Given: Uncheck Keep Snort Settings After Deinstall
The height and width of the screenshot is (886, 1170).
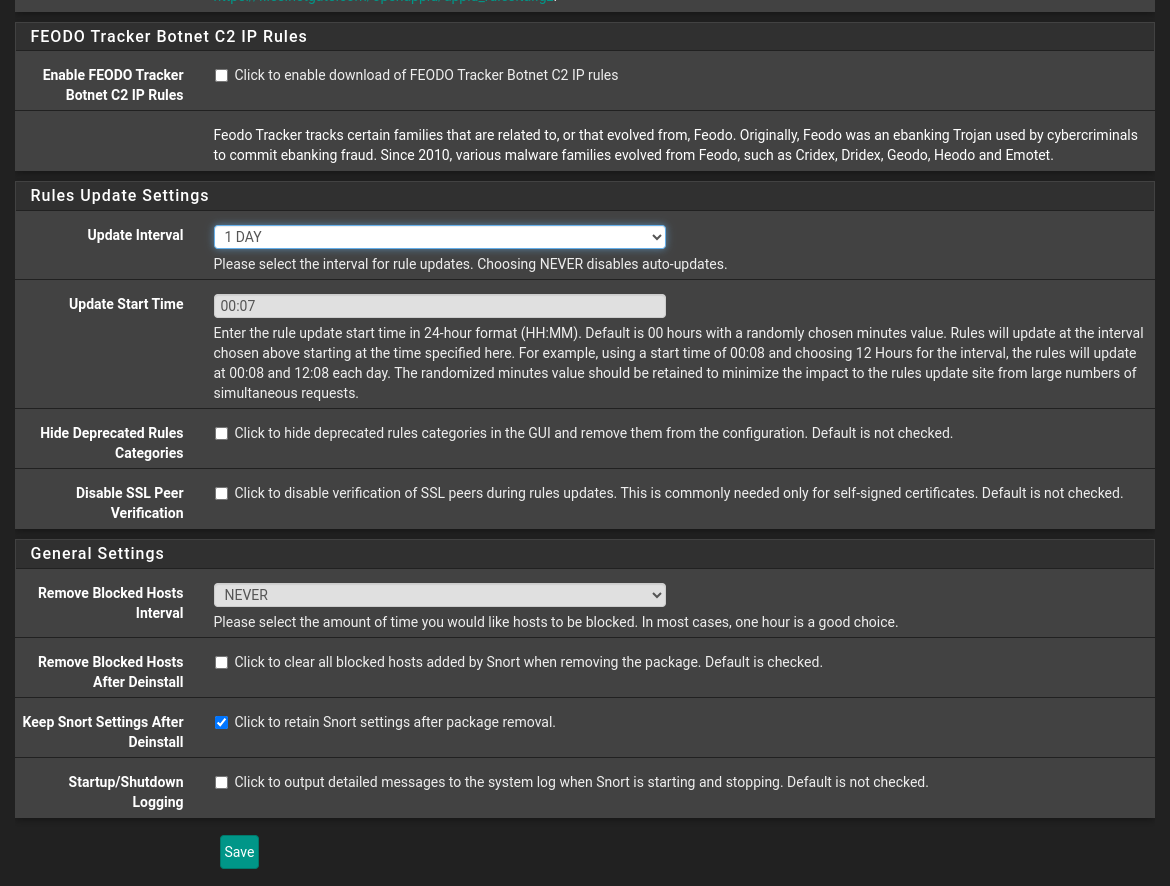Looking at the screenshot, I should [x=221, y=723].
